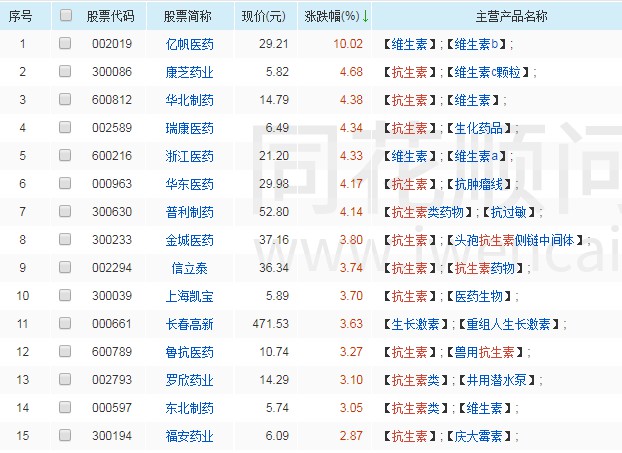The image size is (622, 453).
Task: Open 亿帆医药 stock link
Action: [x=190, y=44]
